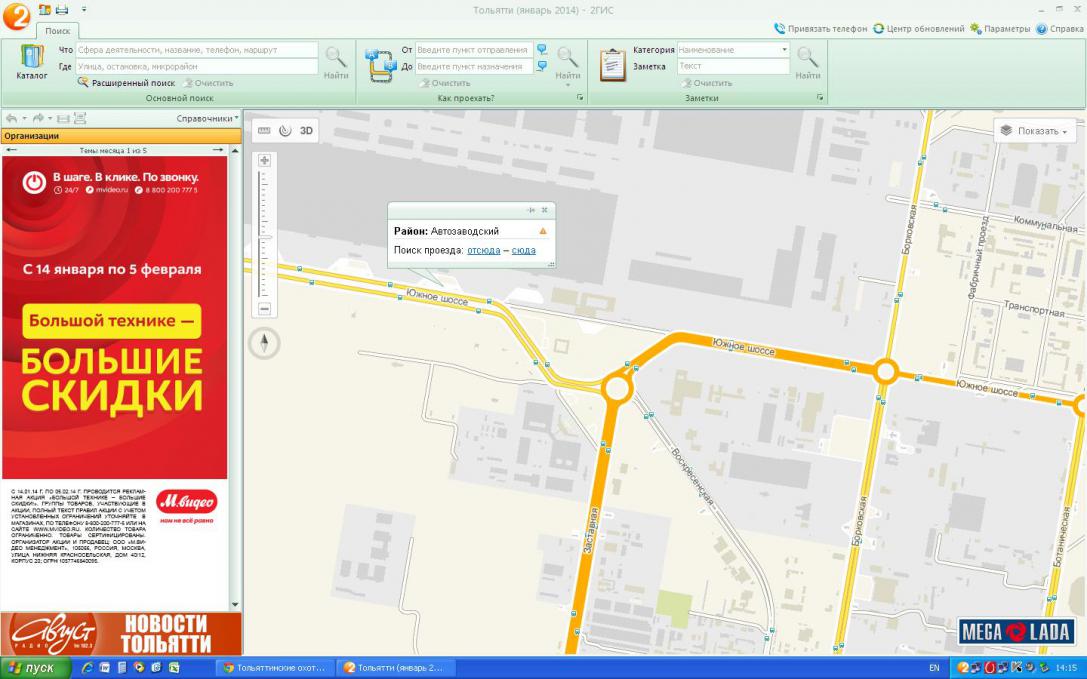Switch to the Поиск ribbon tab

click(x=57, y=32)
